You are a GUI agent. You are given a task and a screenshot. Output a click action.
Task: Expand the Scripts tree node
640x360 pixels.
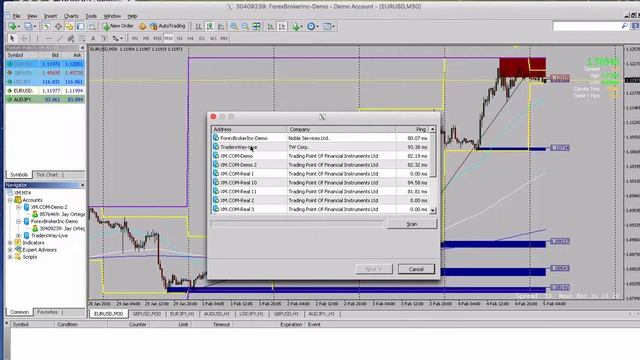pos(10,257)
